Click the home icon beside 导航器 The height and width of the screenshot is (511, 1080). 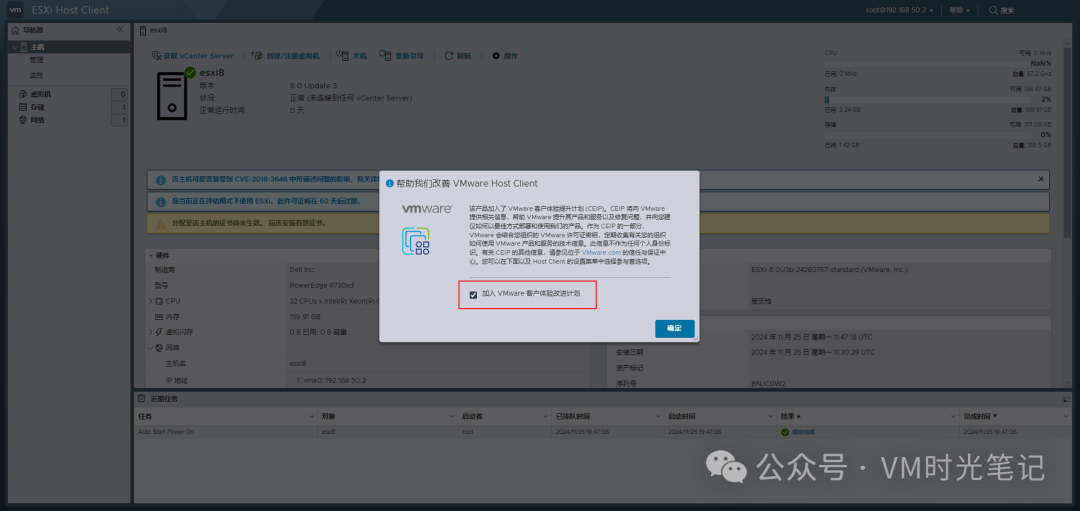pyautogui.click(x=15, y=30)
